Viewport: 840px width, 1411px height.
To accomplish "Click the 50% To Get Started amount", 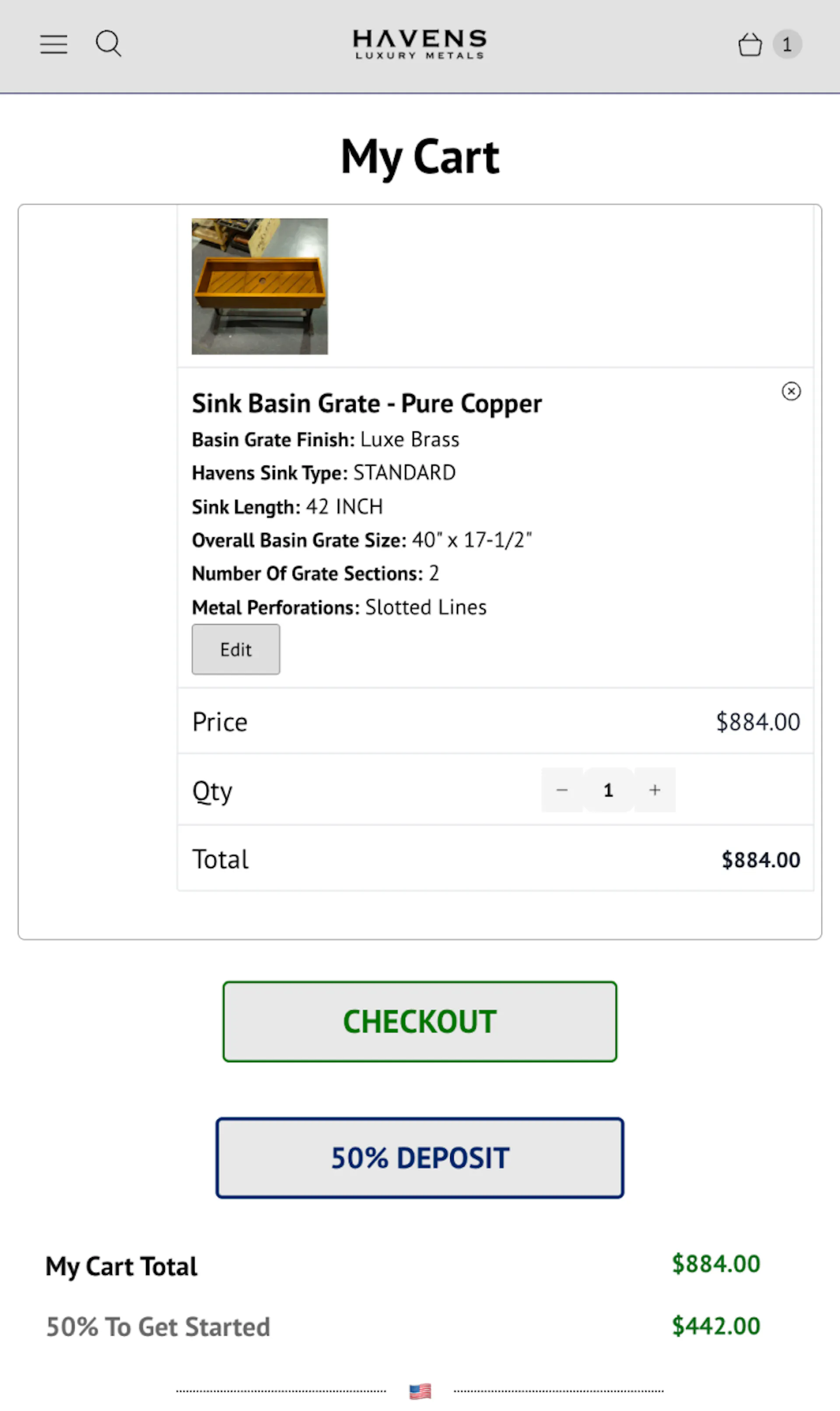I will point(715,1326).
